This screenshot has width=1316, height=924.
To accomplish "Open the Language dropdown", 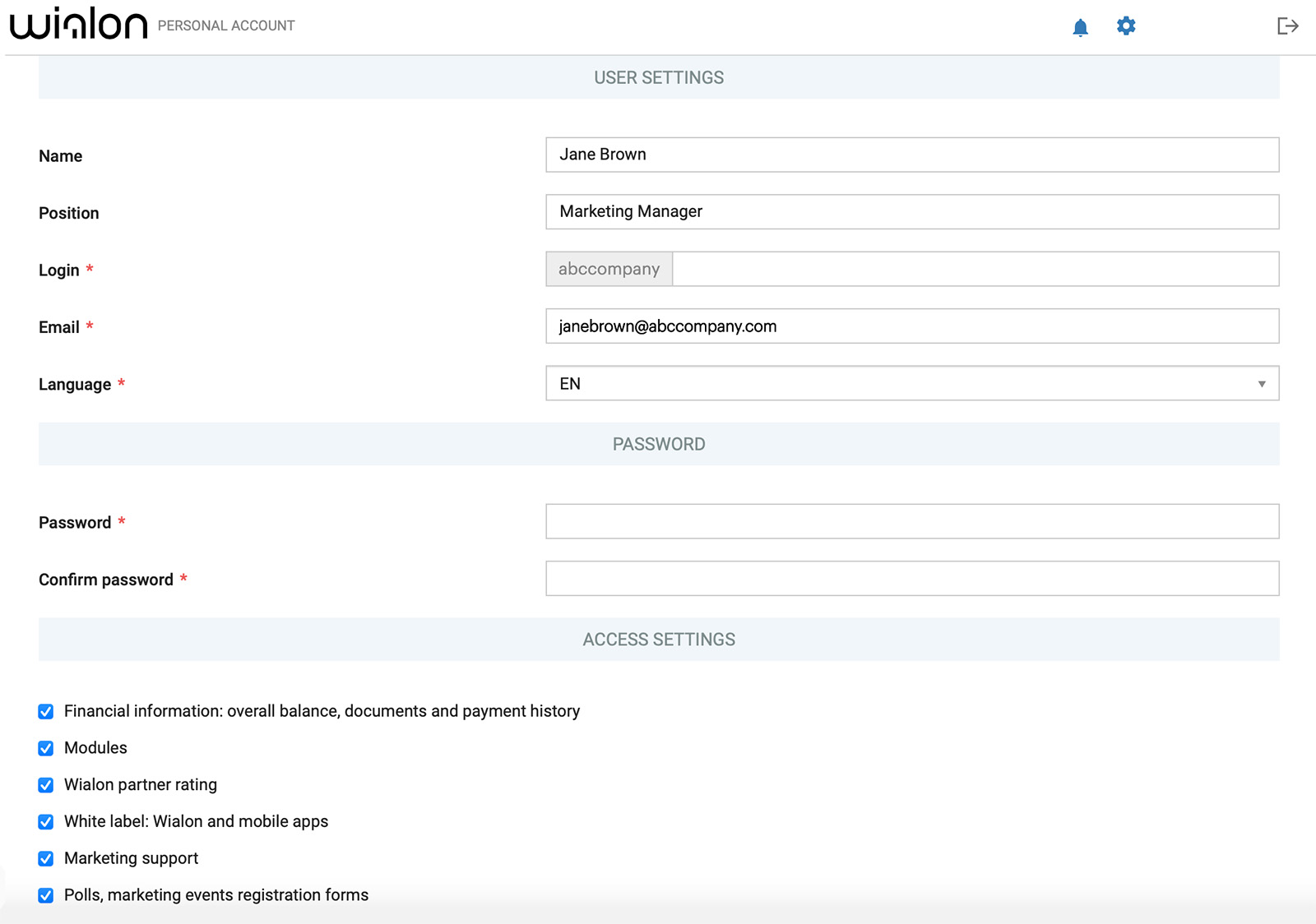I will point(905,383).
